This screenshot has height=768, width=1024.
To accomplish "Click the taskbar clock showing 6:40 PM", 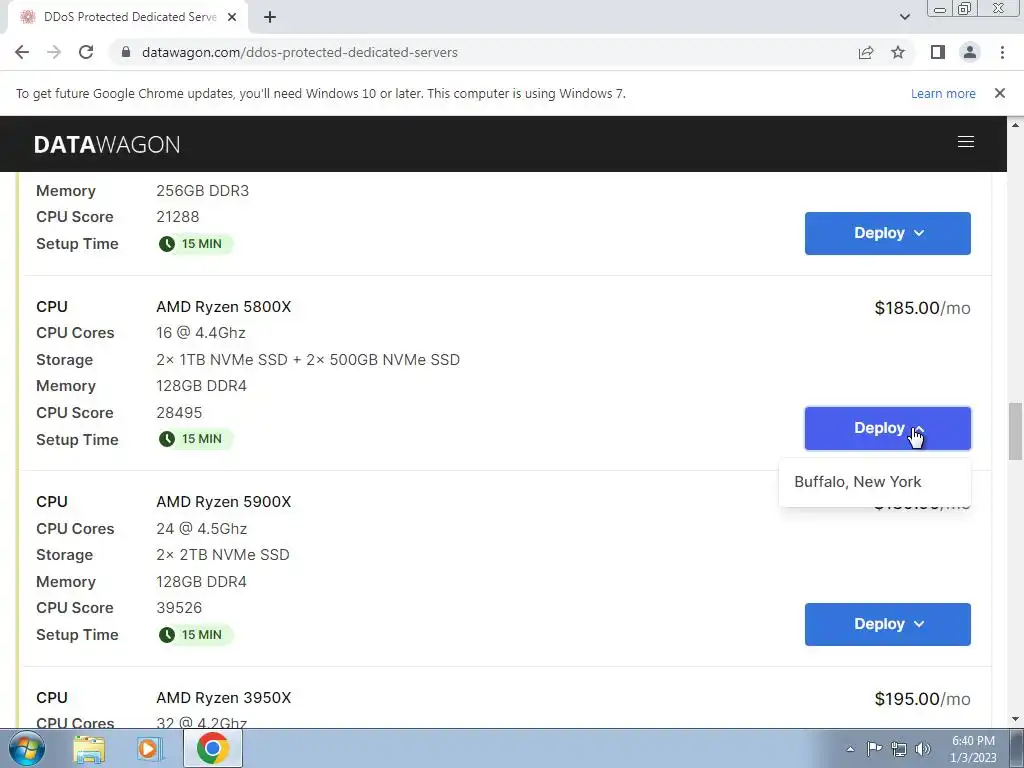I will (973, 749).
